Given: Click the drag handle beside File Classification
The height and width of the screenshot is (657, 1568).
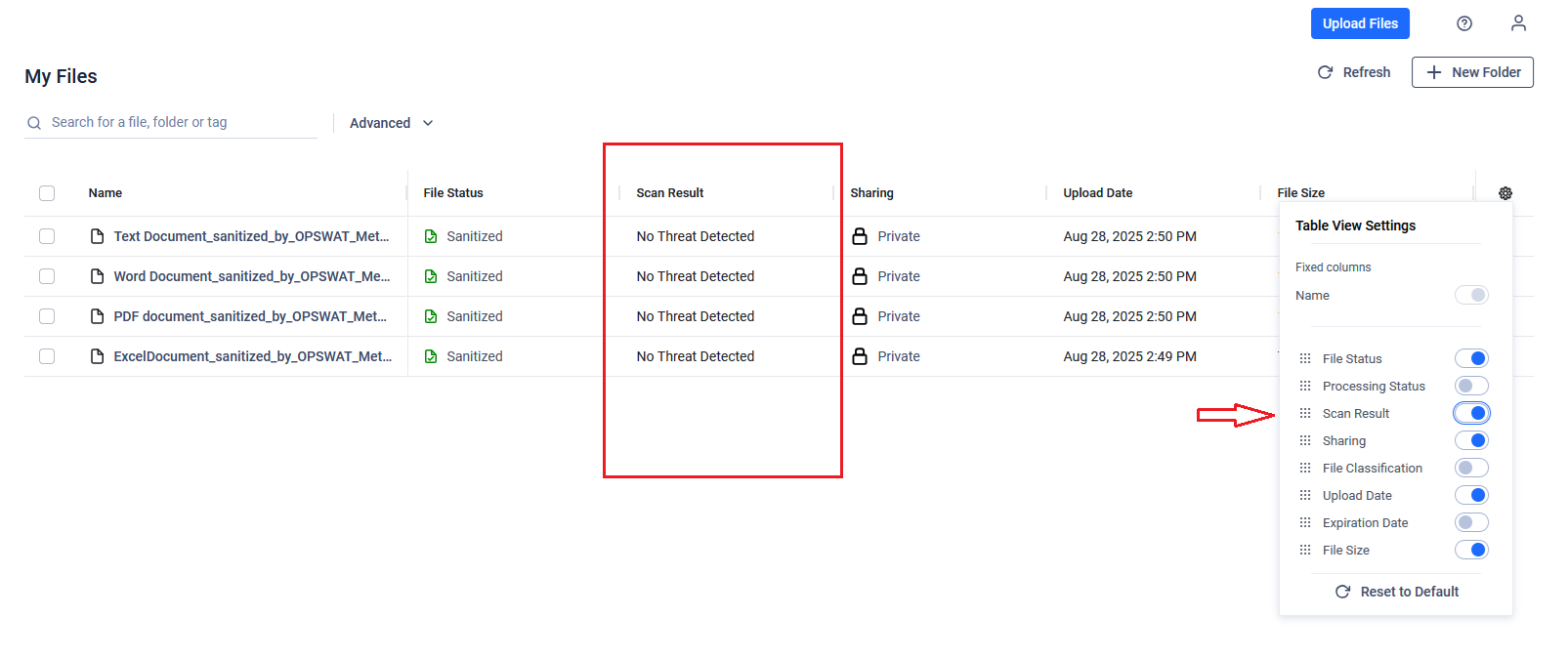Looking at the screenshot, I should click(1305, 468).
